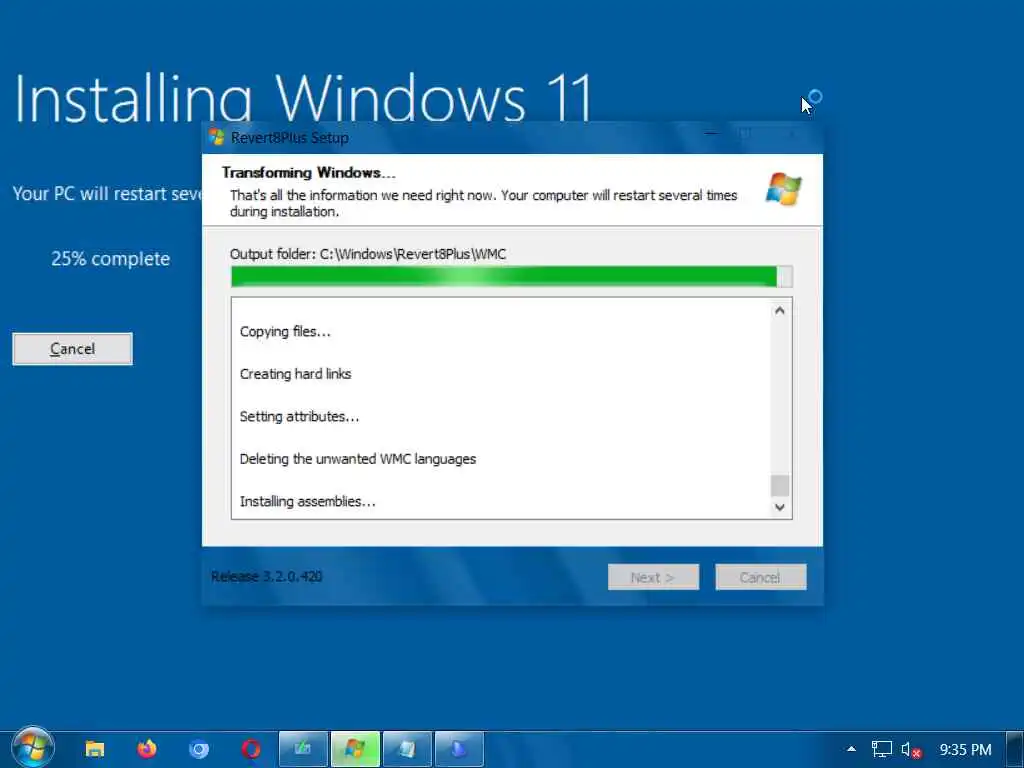
Task: Click the log scrollbar up arrow
Action: pyautogui.click(x=780, y=311)
